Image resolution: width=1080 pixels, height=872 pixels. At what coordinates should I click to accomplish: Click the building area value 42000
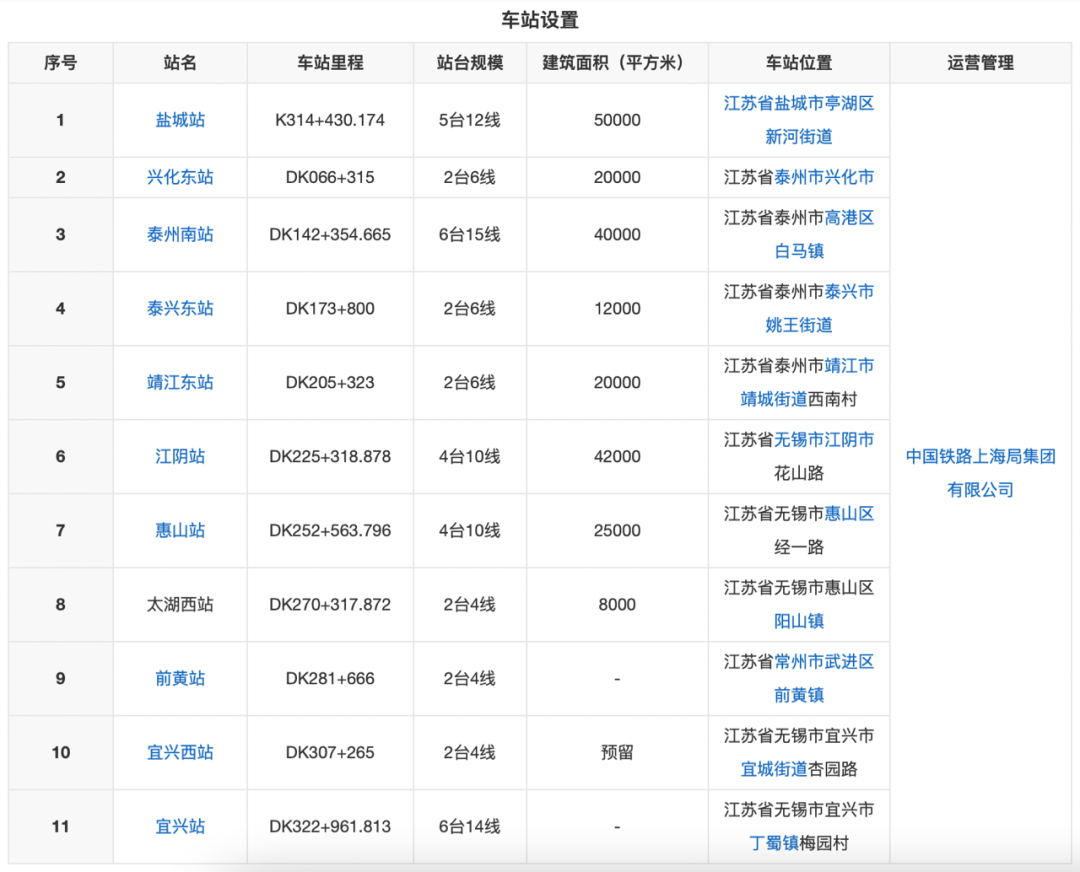[617, 456]
